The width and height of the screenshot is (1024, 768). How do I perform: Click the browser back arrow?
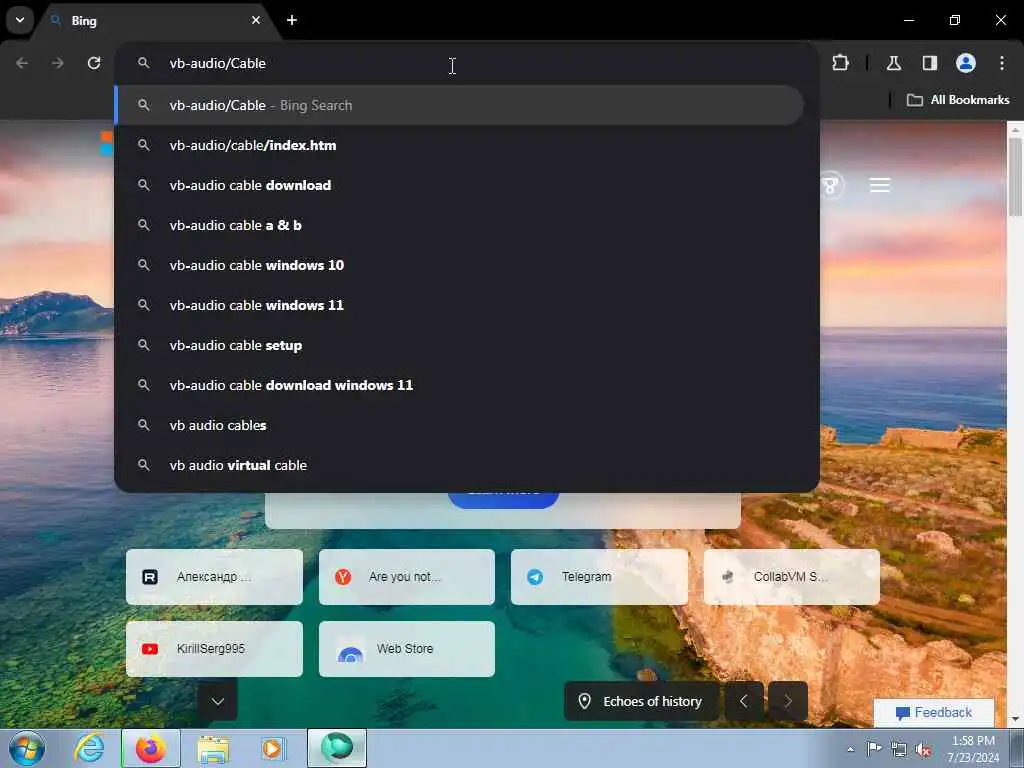(x=22, y=63)
